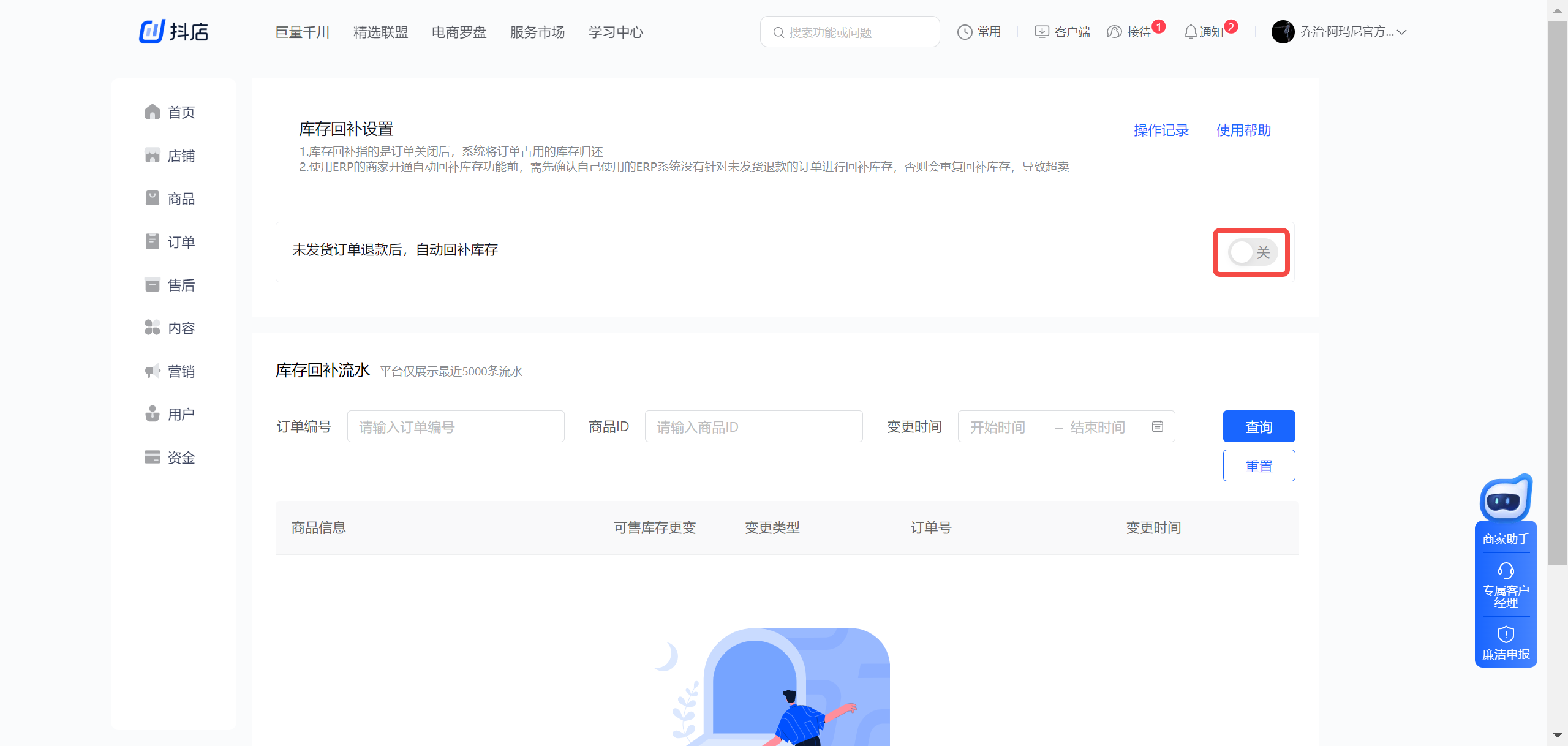Screen dimensions: 1568x746
Task: Open the 营销 marketing megaphone icon
Action: coord(153,371)
